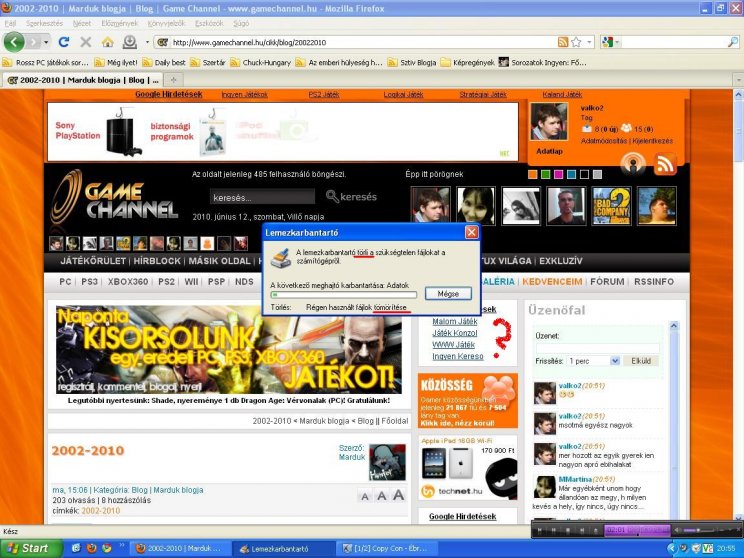Screen dimensions: 744x558
Task: Switch to Copy Con taskbar window
Action: point(385,549)
